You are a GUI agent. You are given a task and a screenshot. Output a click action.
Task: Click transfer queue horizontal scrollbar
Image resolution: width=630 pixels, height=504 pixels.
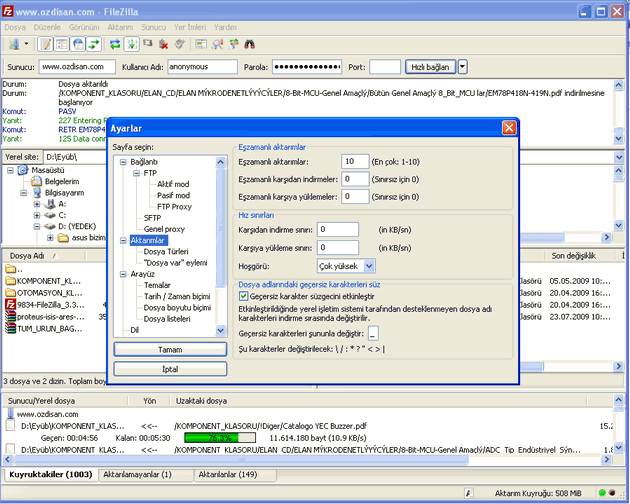point(305,459)
